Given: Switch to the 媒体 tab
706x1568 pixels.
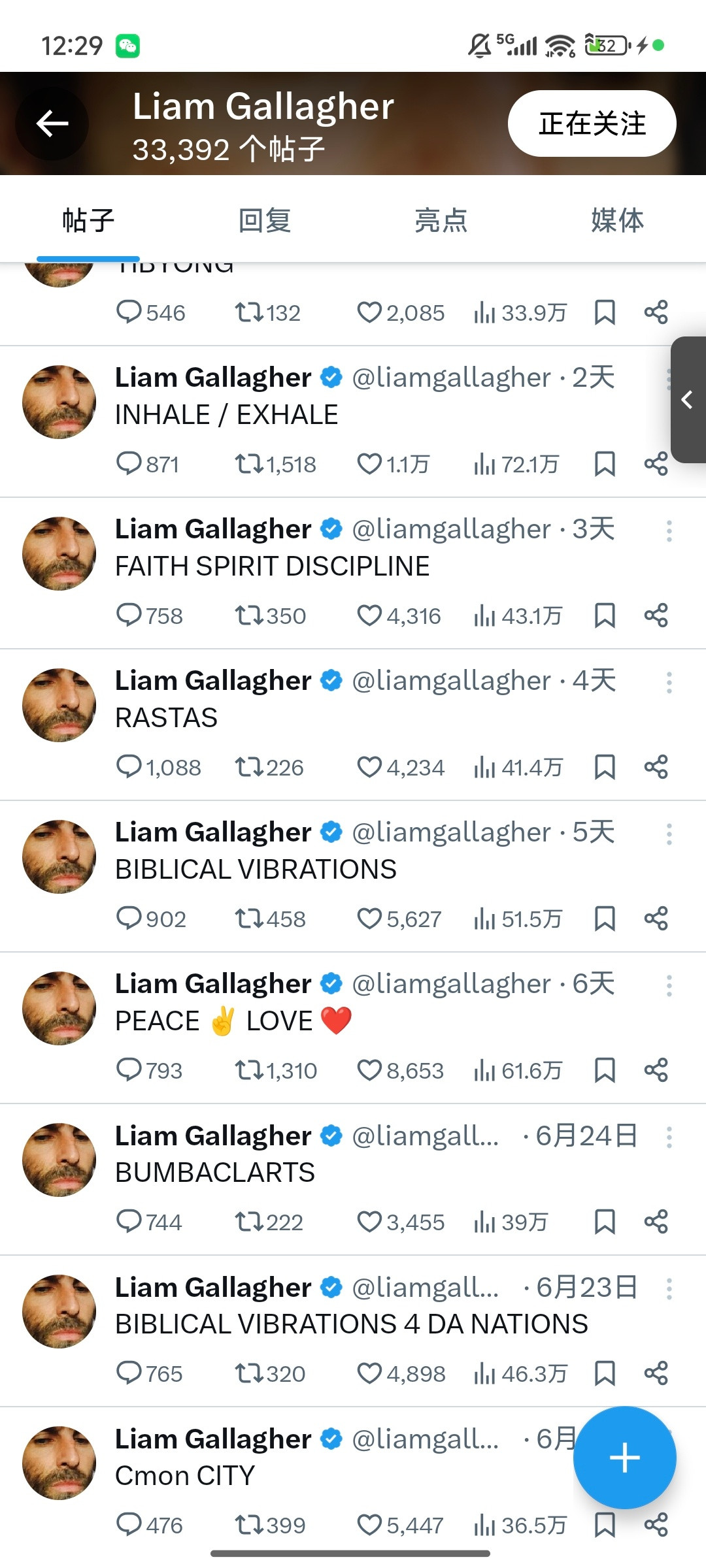Looking at the screenshot, I should (x=618, y=220).
